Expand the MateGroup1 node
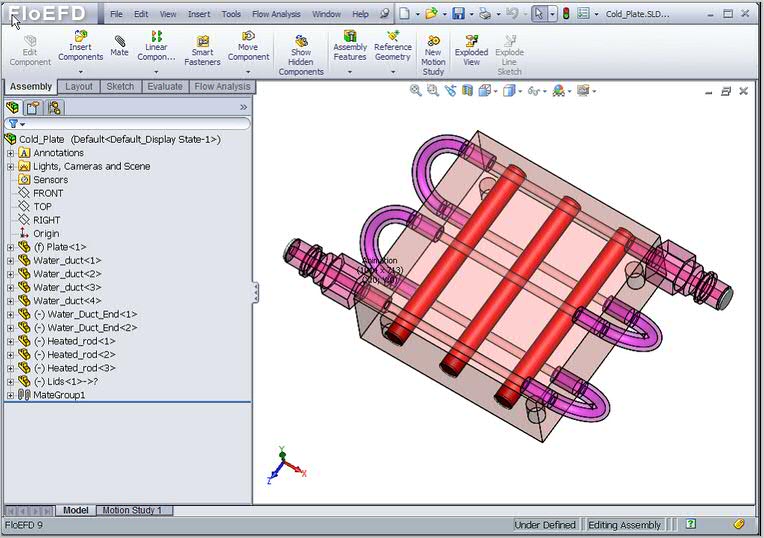764x538 pixels. pyautogui.click(x=10, y=395)
